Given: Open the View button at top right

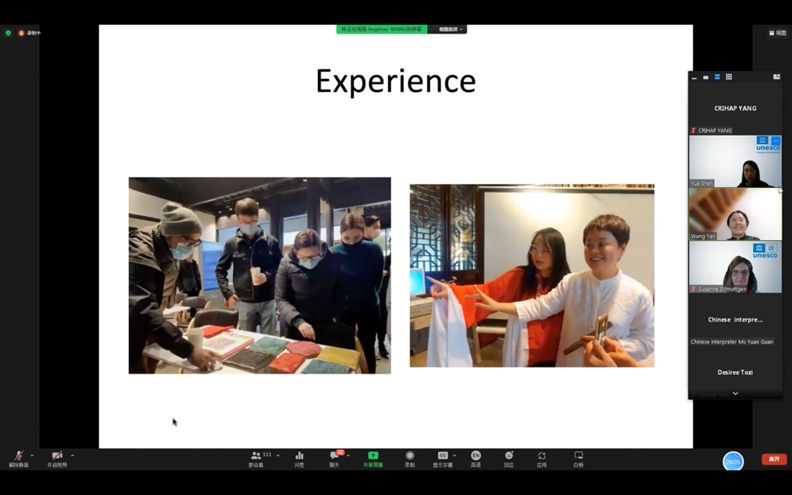Looking at the screenshot, I should pyautogui.click(x=778, y=33).
